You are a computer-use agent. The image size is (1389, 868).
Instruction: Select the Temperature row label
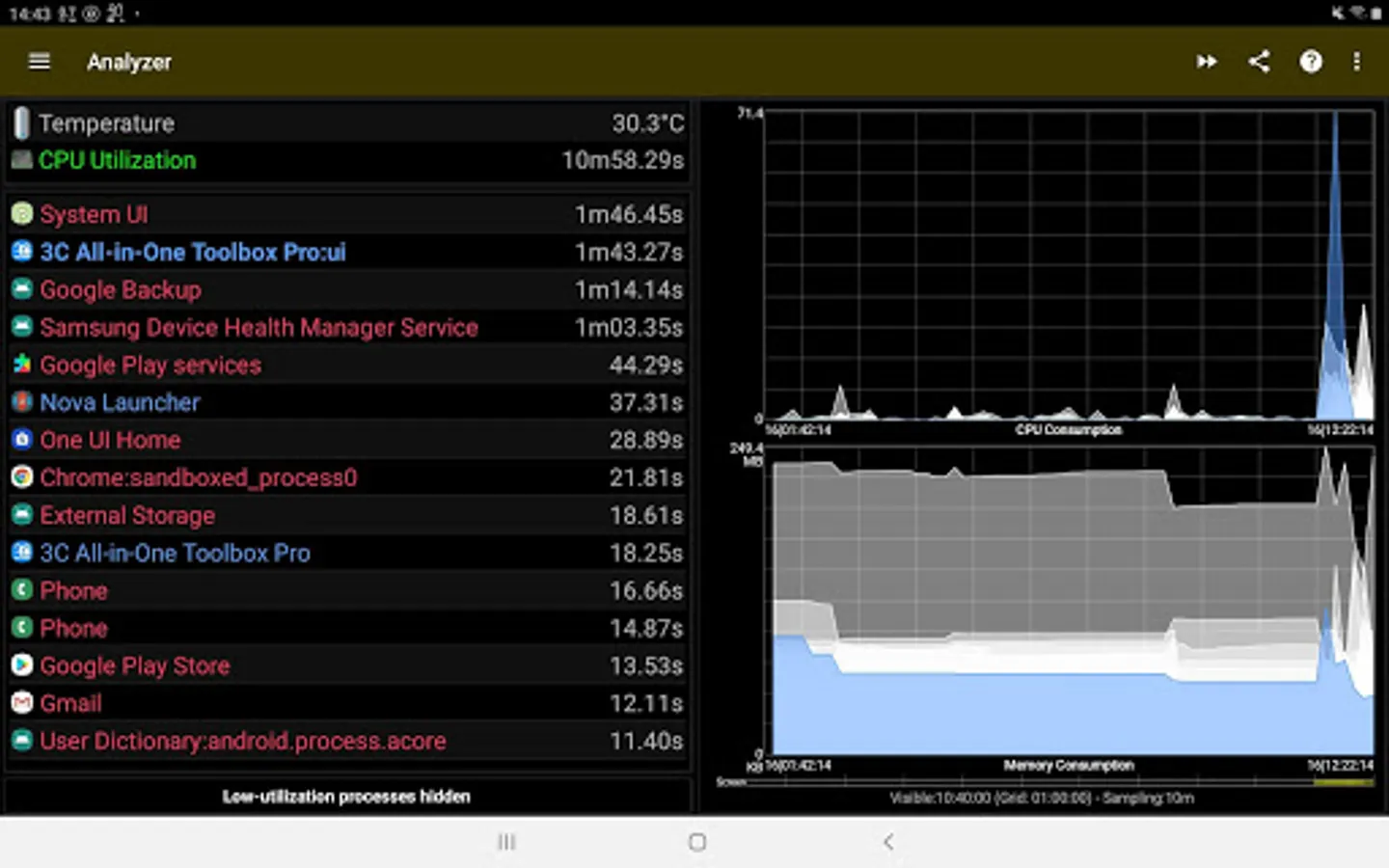pos(106,123)
